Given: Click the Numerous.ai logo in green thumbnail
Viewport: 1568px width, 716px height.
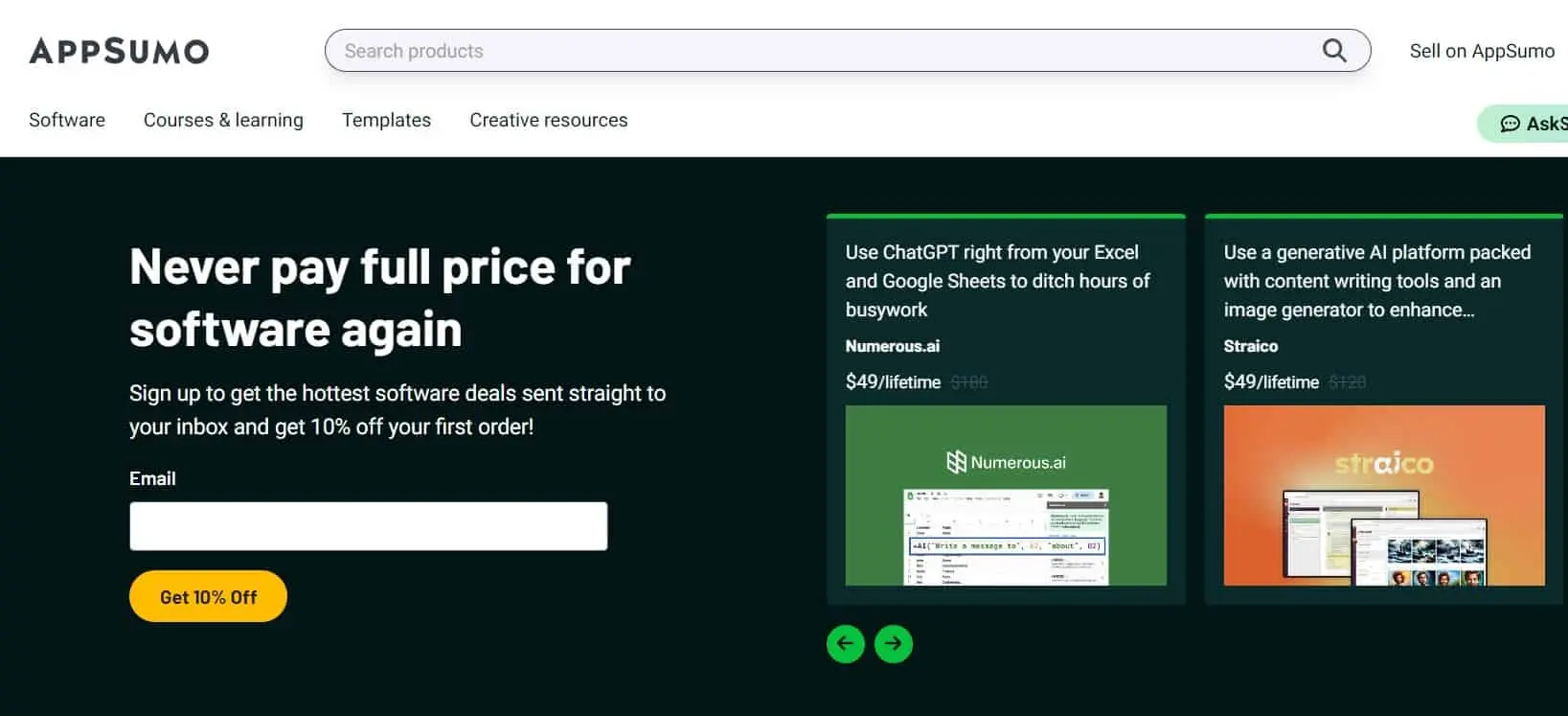Looking at the screenshot, I should [1006, 462].
